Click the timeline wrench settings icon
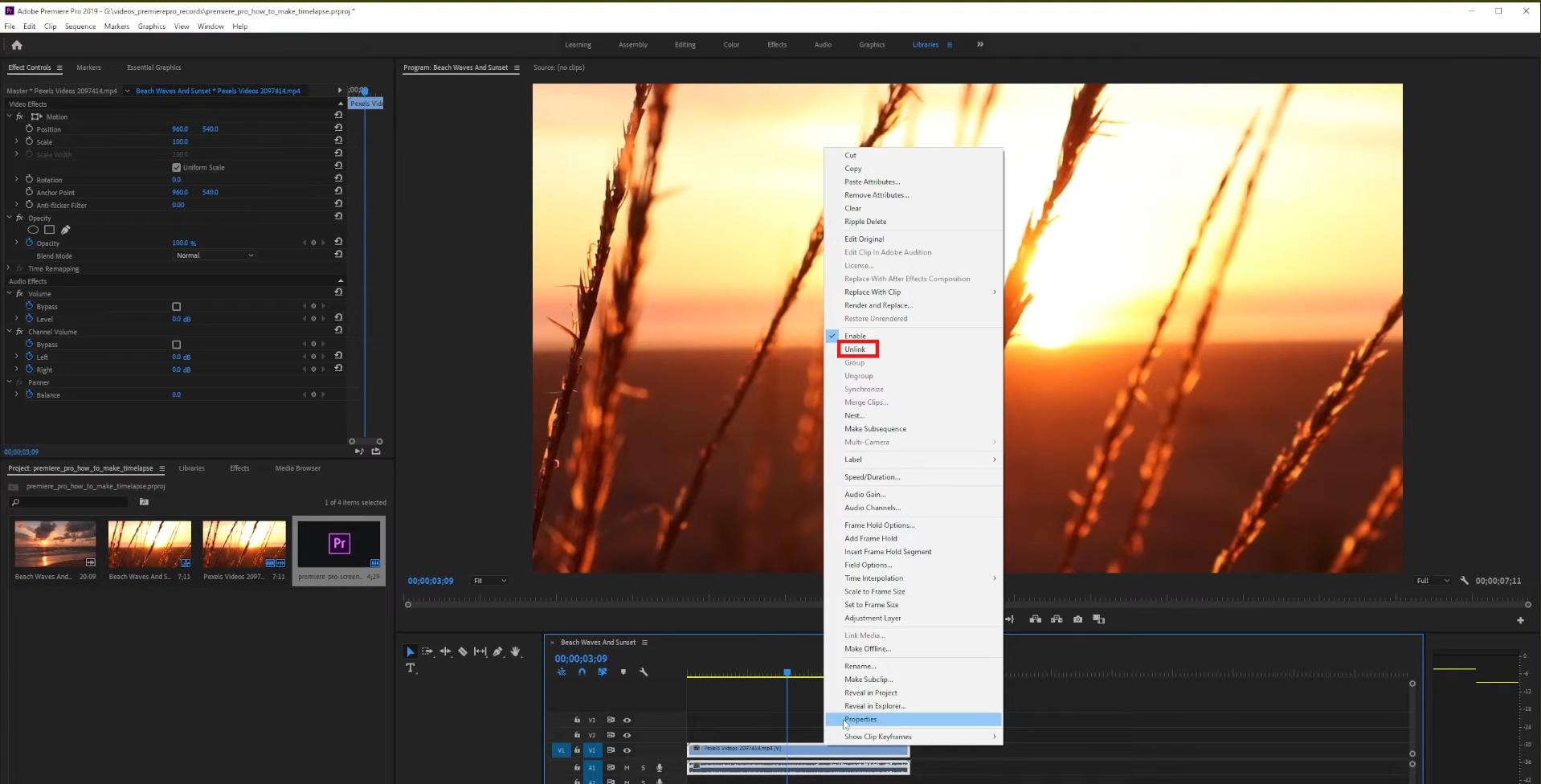1541x784 pixels. click(x=644, y=672)
